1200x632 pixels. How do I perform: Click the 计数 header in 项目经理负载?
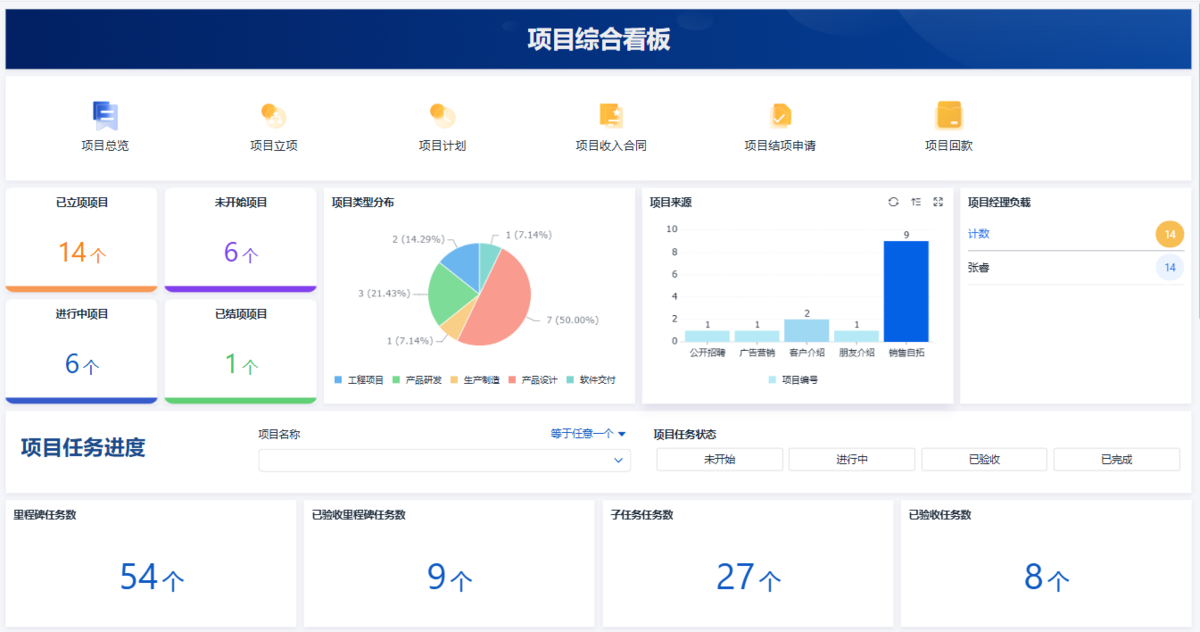(x=979, y=234)
